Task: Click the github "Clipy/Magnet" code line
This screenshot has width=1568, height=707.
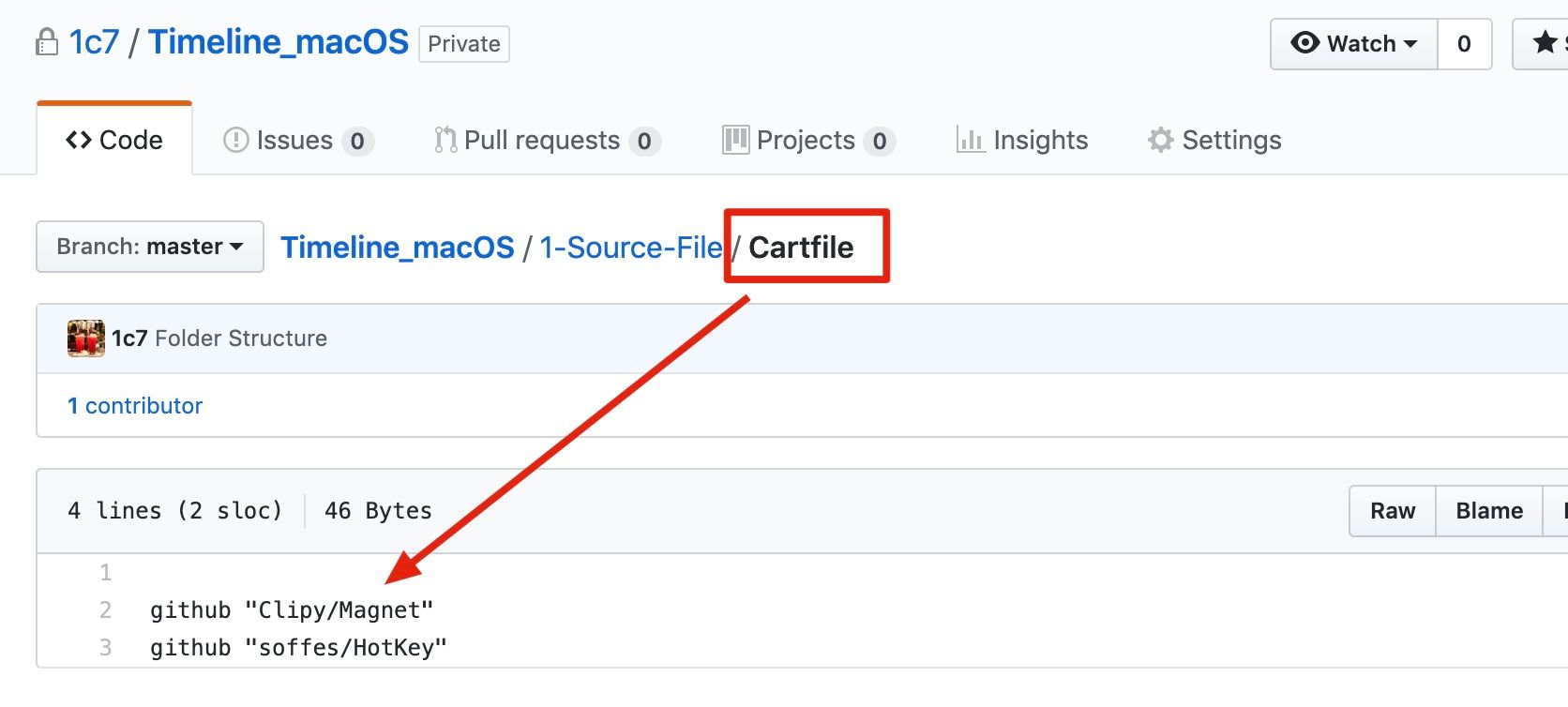Action: point(292,610)
